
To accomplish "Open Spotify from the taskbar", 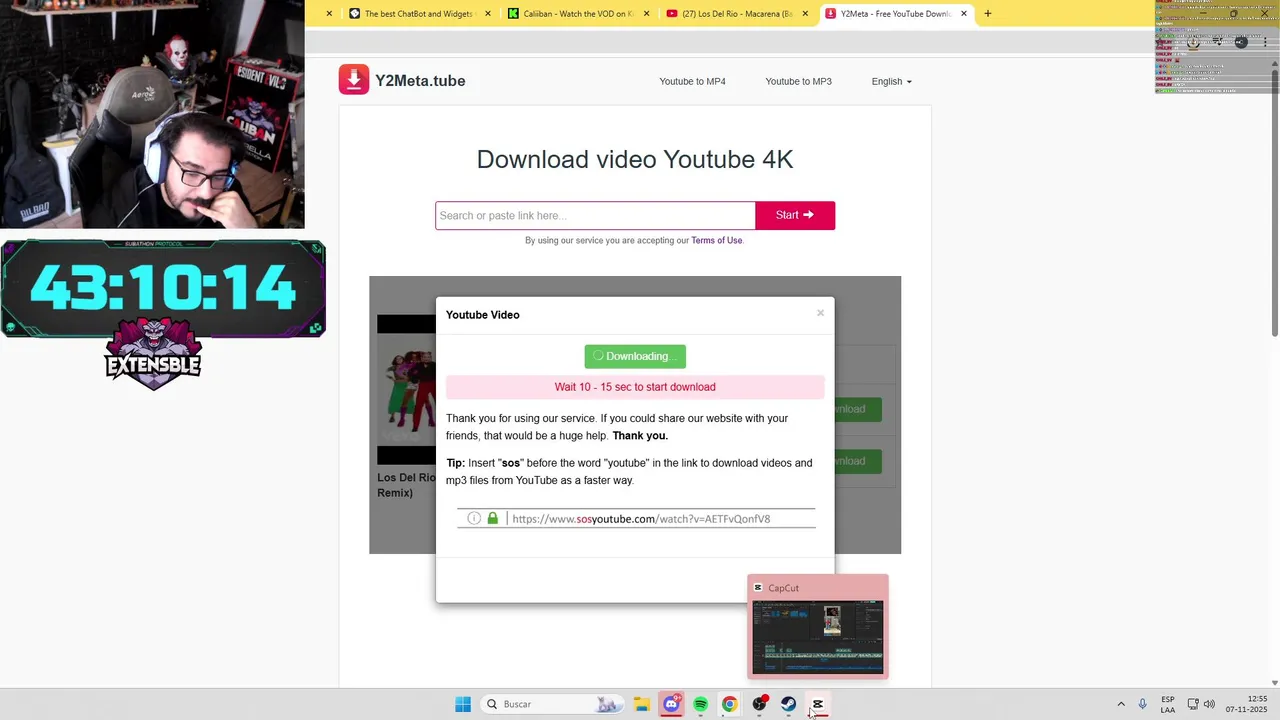I will [700, 704].
